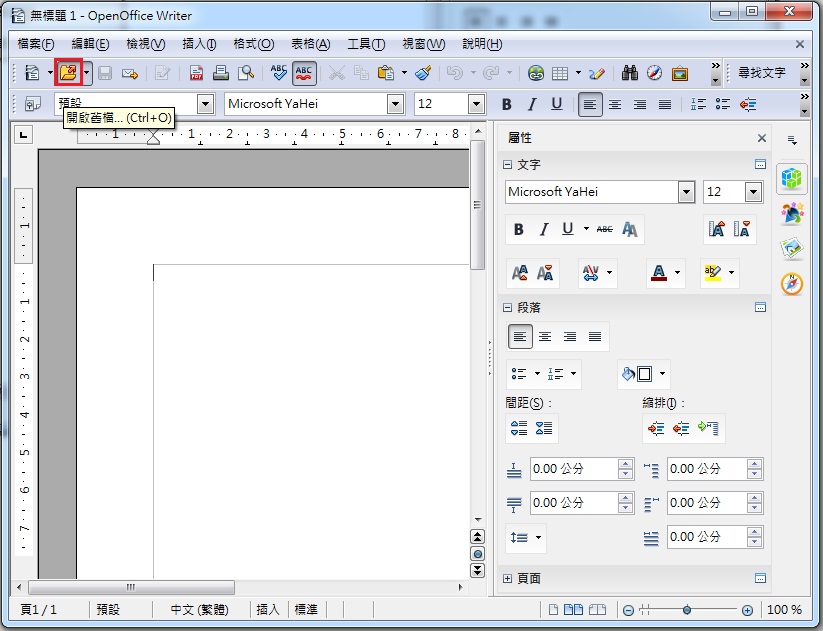This screenshot has height=631, width=823.
Task: Open the 插入 menu
Action: 199,44
